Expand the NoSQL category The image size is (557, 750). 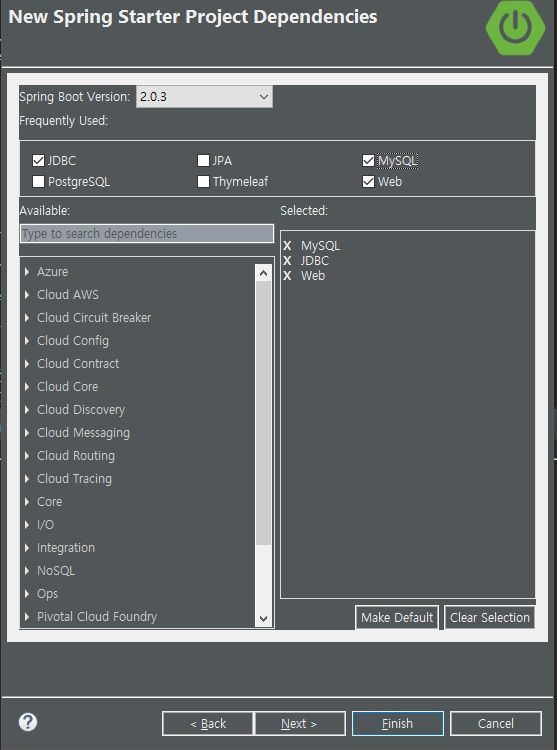coord(27,571)
